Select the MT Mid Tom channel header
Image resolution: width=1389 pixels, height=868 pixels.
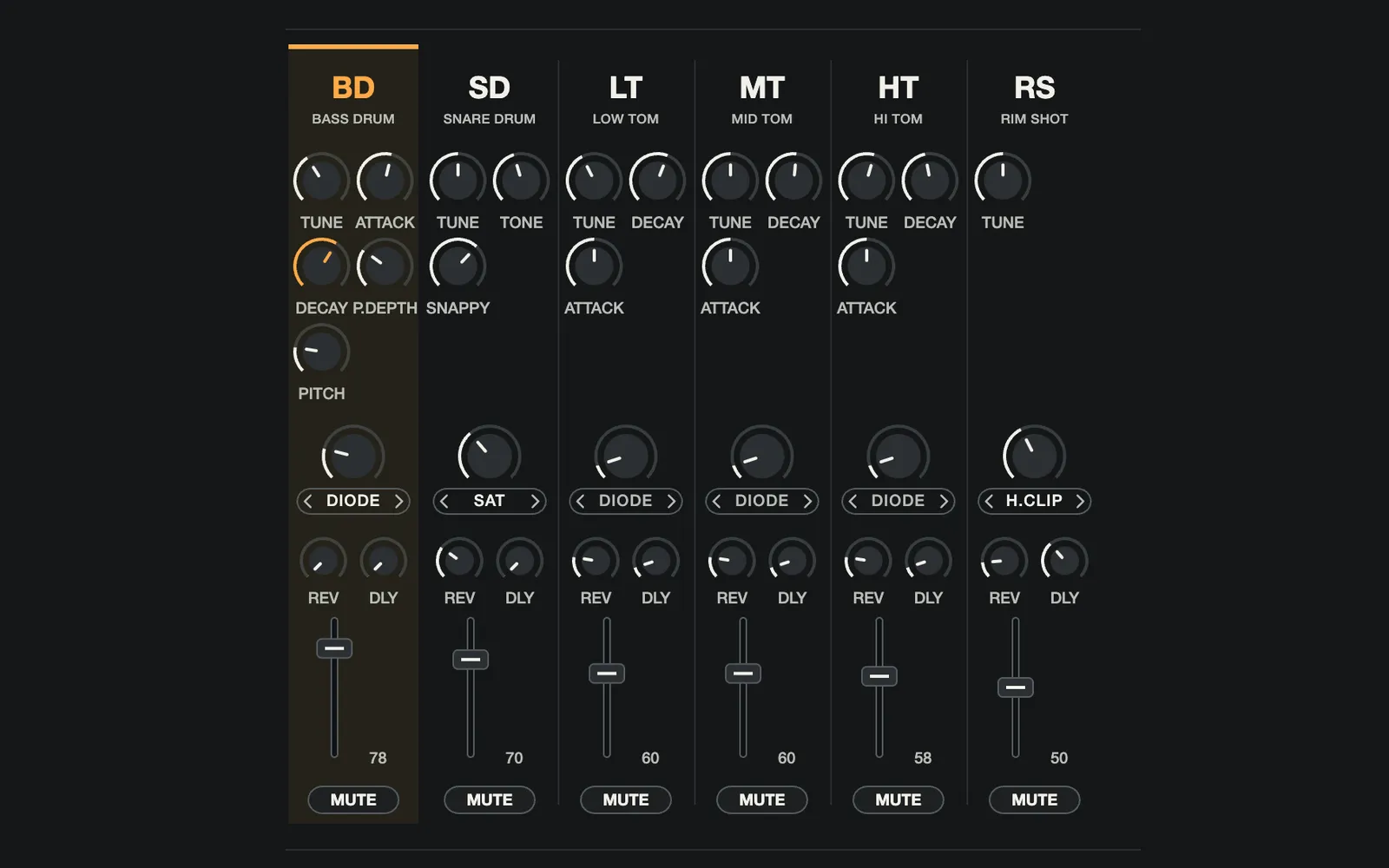762,100
